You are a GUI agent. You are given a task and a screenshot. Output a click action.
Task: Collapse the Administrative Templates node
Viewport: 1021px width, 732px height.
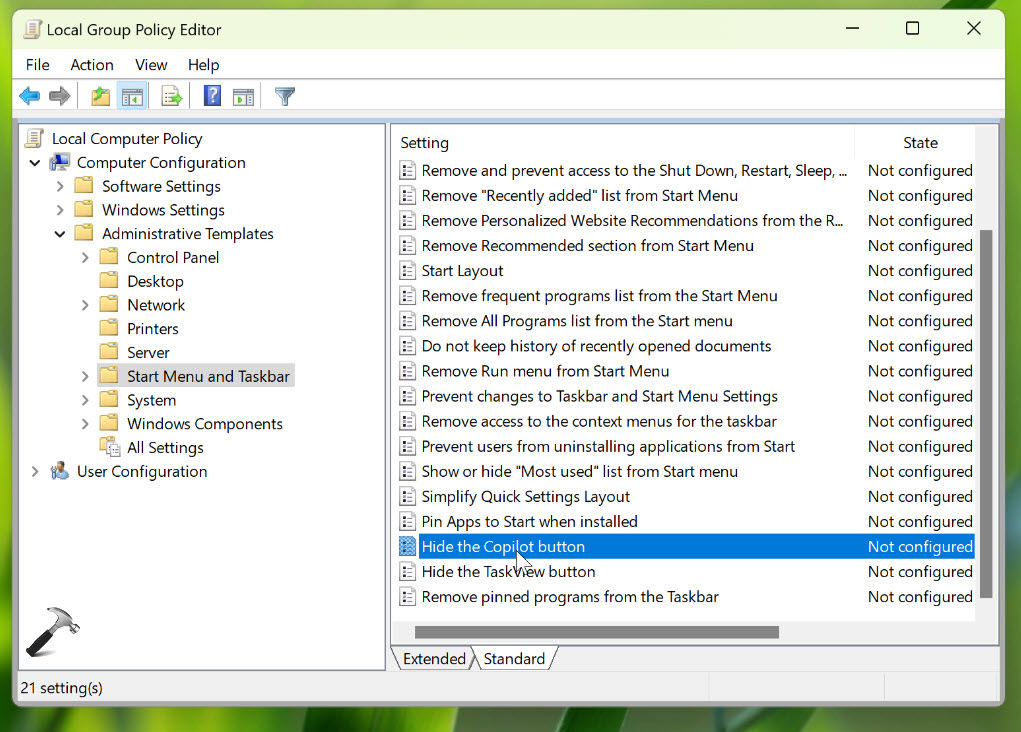click(60, 234)
